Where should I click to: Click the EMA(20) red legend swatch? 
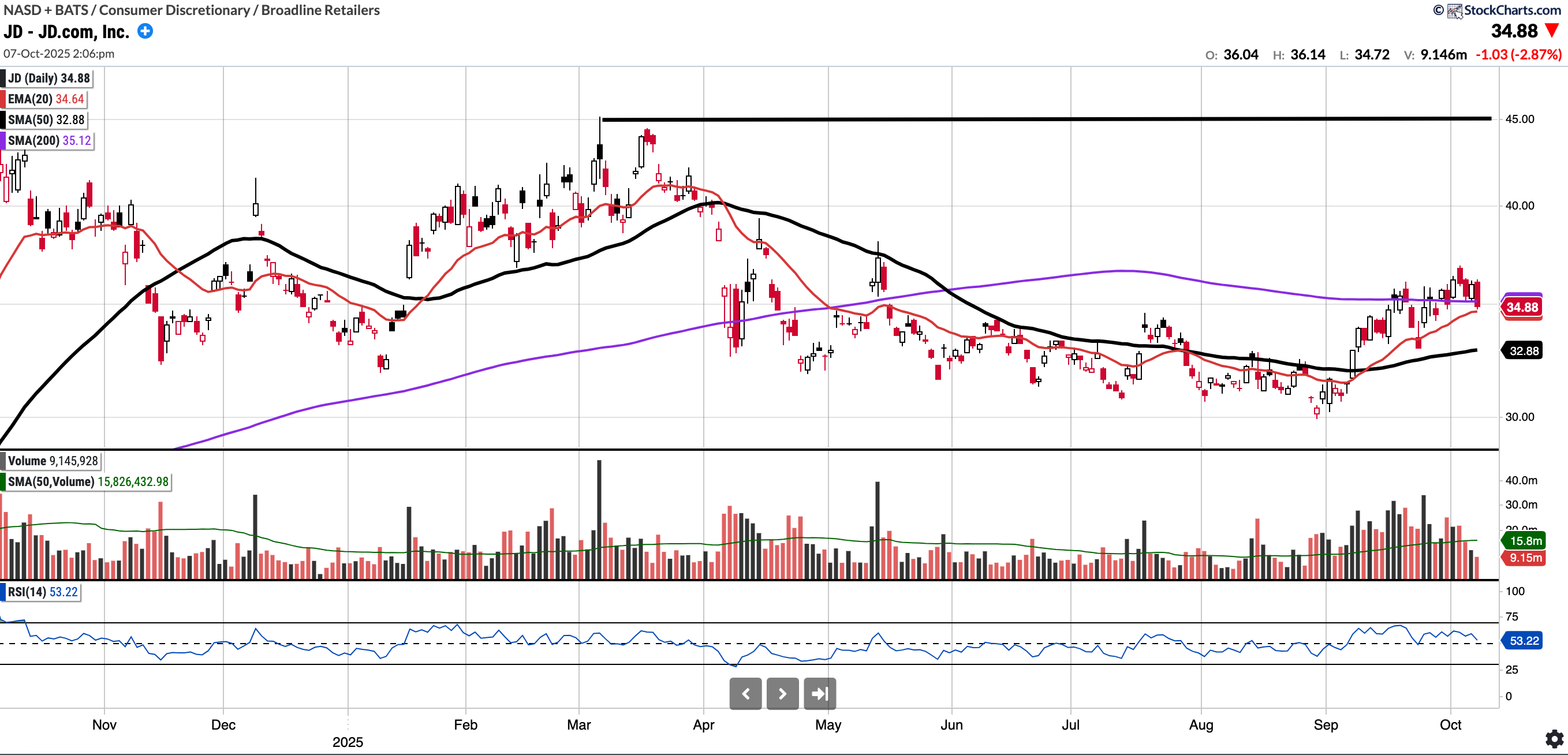pos(3,99)
